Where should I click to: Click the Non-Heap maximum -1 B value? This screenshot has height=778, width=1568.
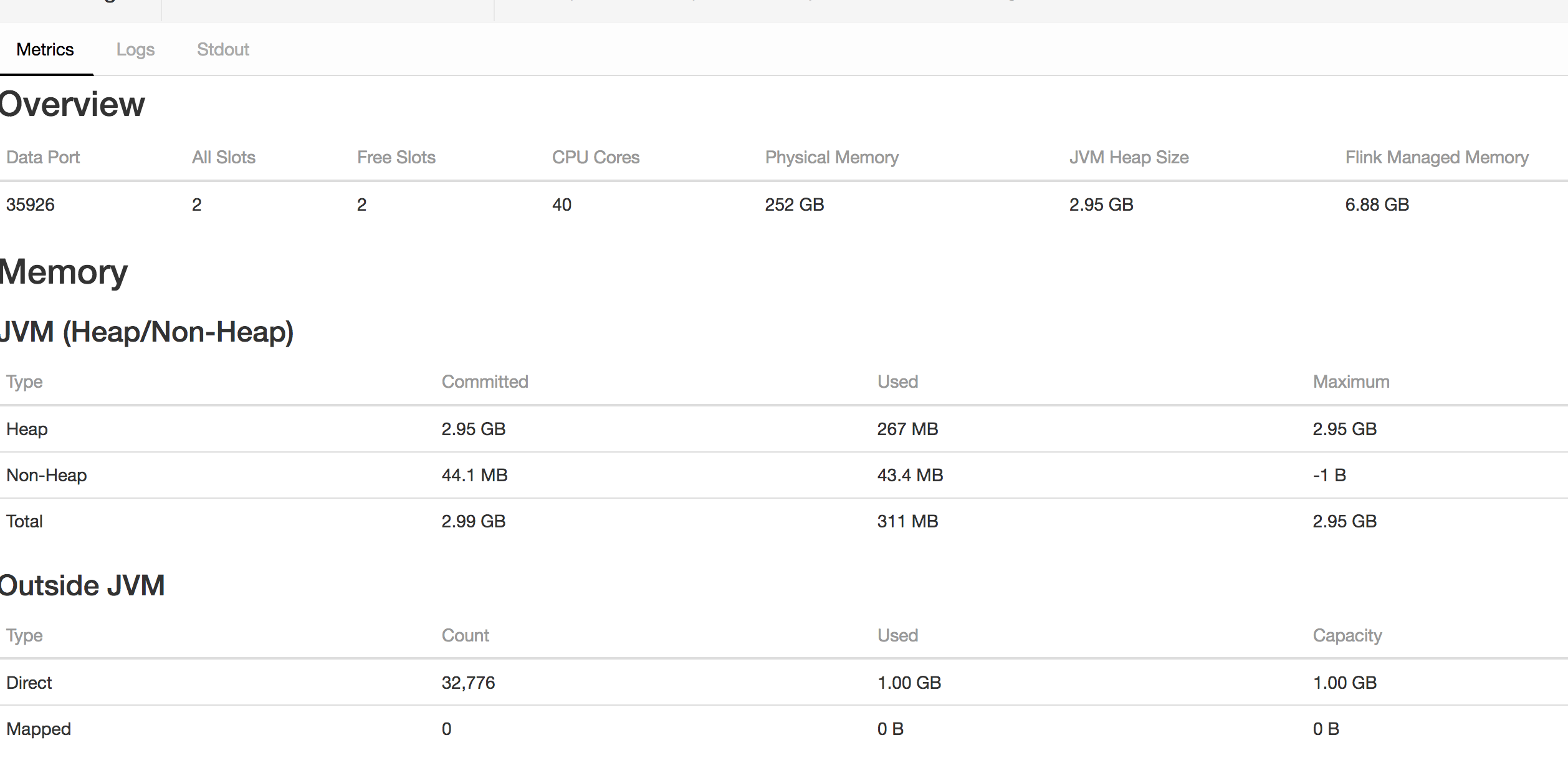[x=1329, y=476]
